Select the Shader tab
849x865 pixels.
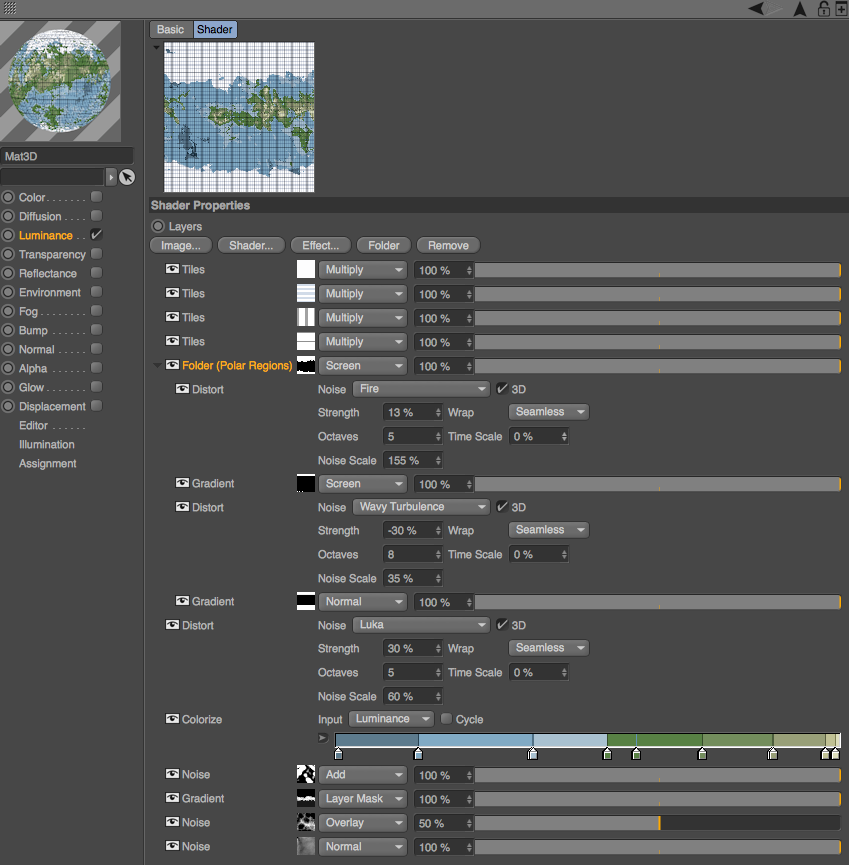coord(214,29)
